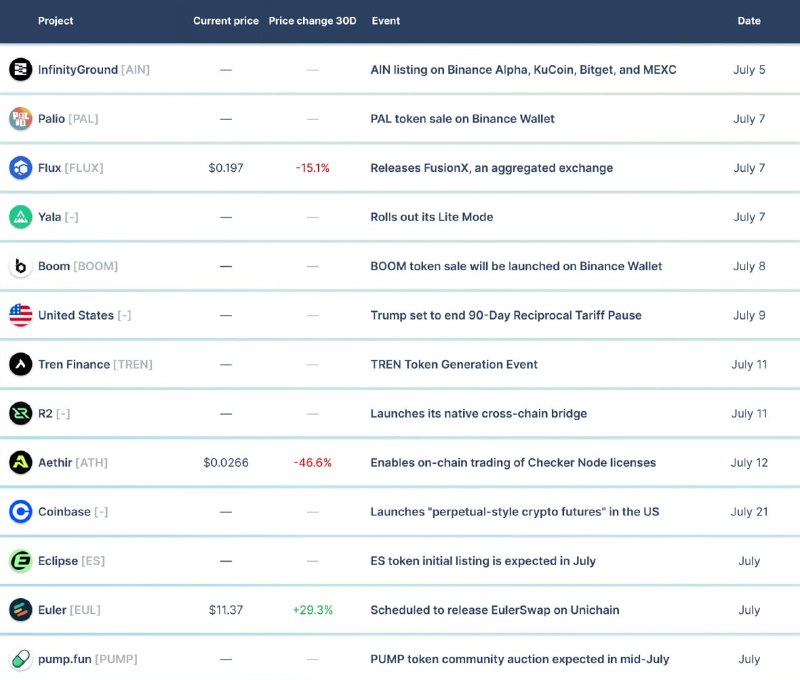Viewport: 800px width, 680px height.
Task: Click the Tren Finance logo icon
Action: [x=20, y=364]
